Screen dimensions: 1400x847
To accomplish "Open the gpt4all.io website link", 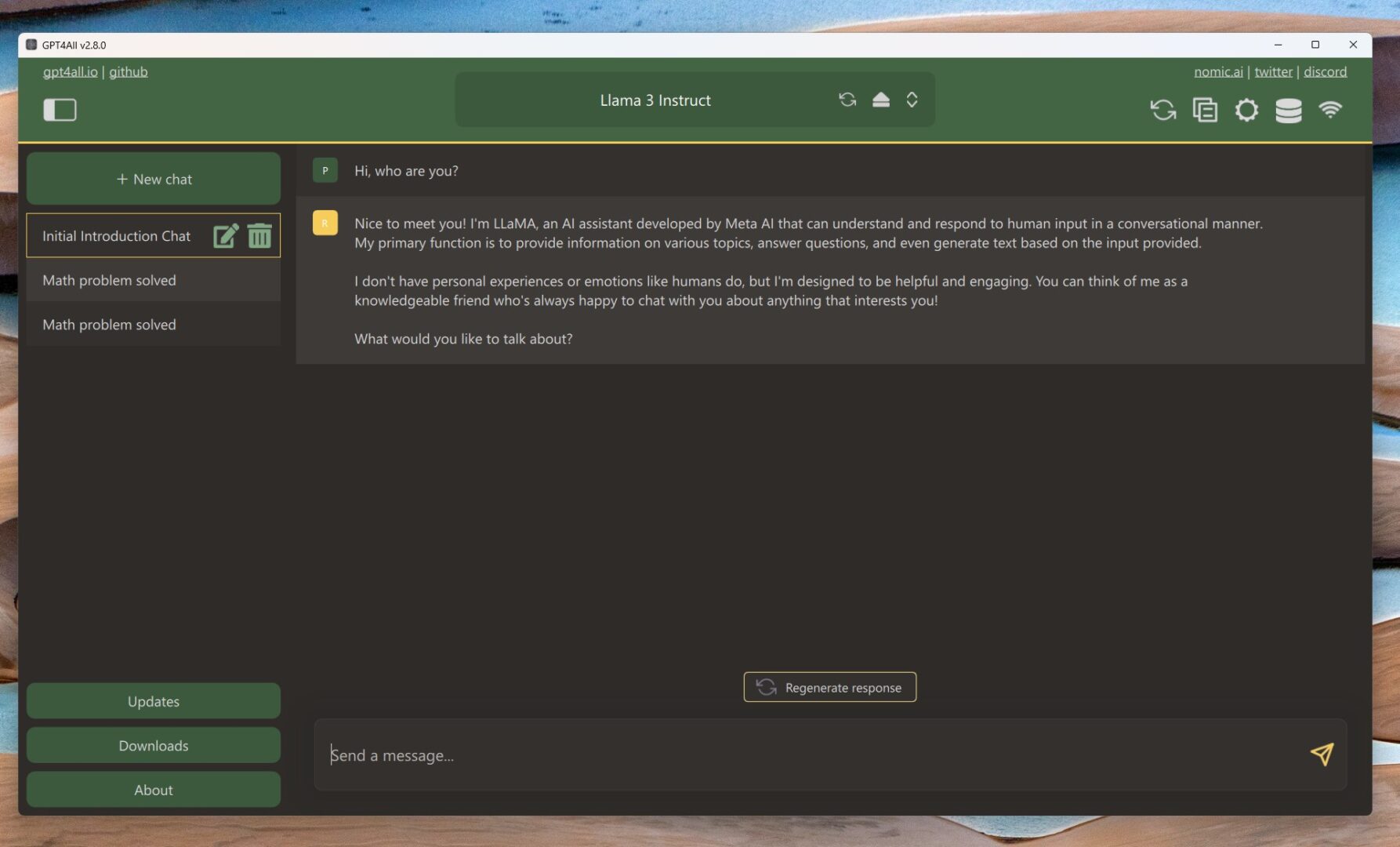I will tap(71, 71).
